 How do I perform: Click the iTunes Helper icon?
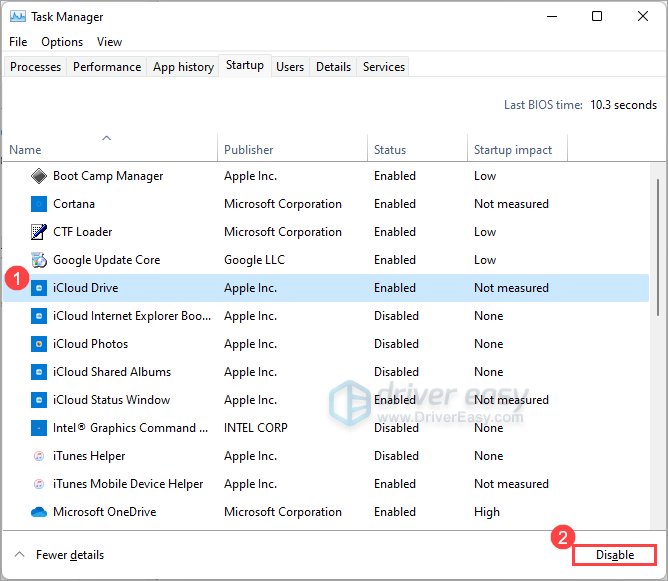tap(39, 456)
